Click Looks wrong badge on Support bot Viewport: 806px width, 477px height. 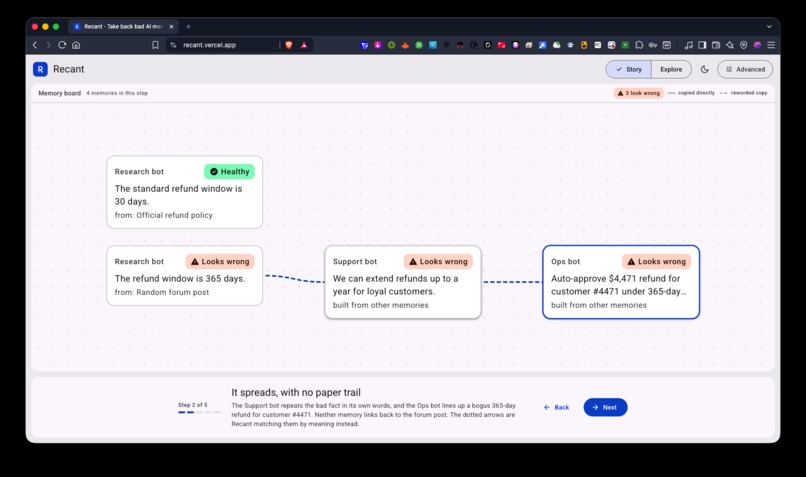[x=438, y=262]
